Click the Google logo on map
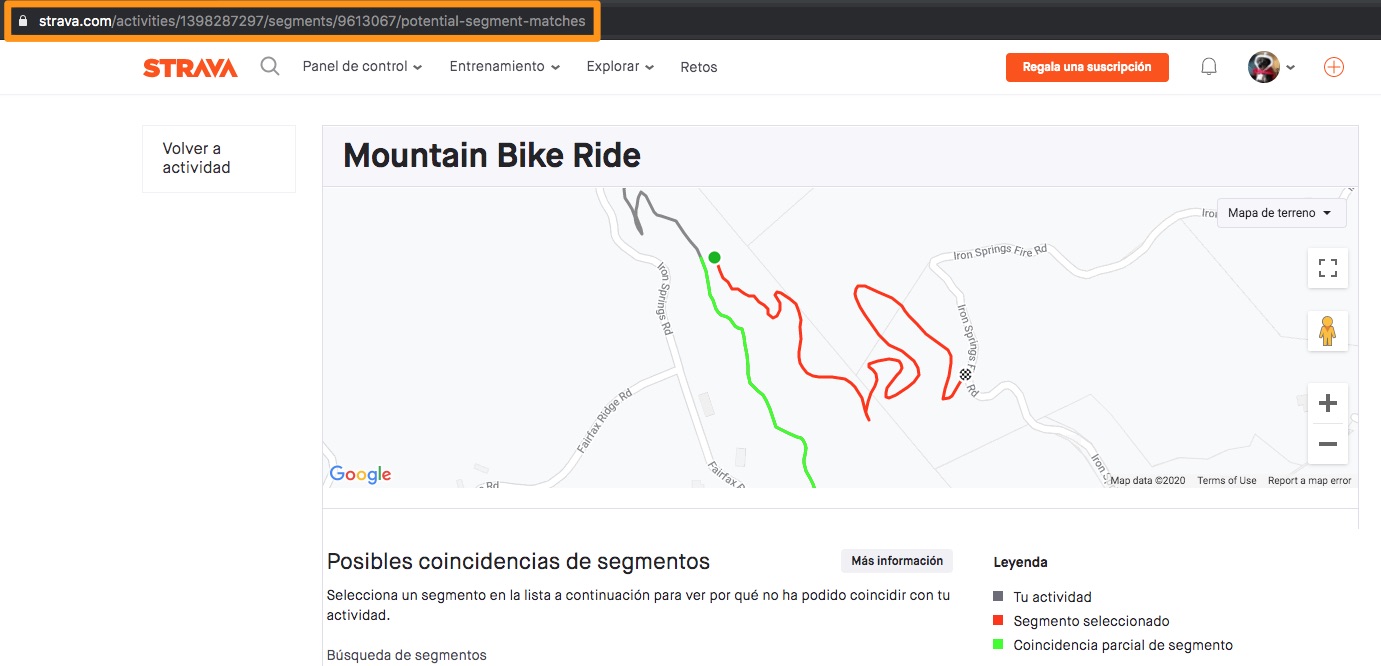Image resolution: width=1381 pixels, height=666 pixels. 360,475
